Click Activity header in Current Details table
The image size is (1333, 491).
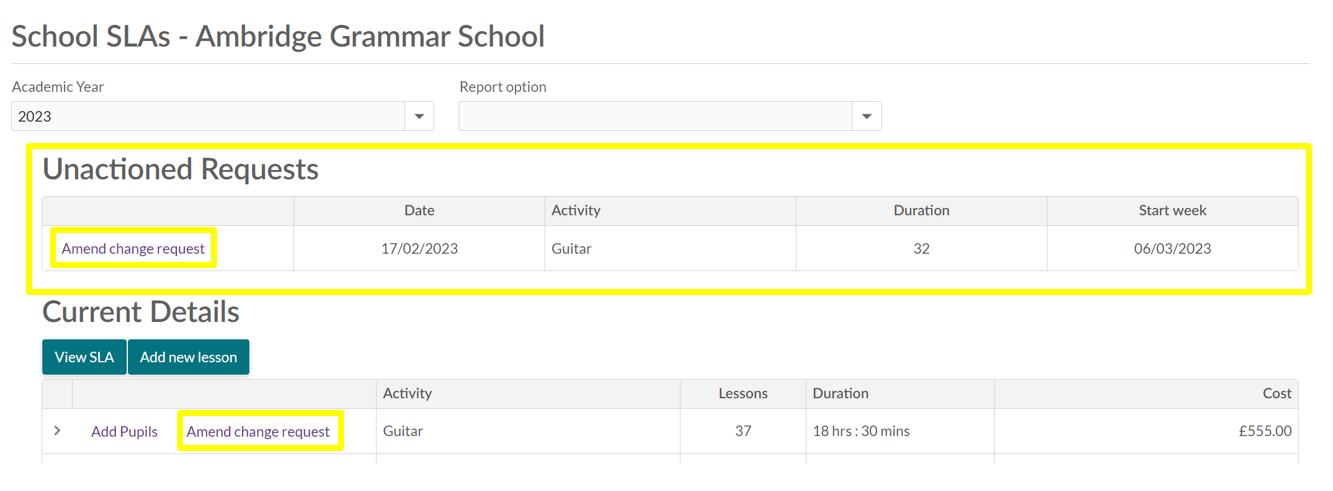pyautogui.click(x=528, y=393)
